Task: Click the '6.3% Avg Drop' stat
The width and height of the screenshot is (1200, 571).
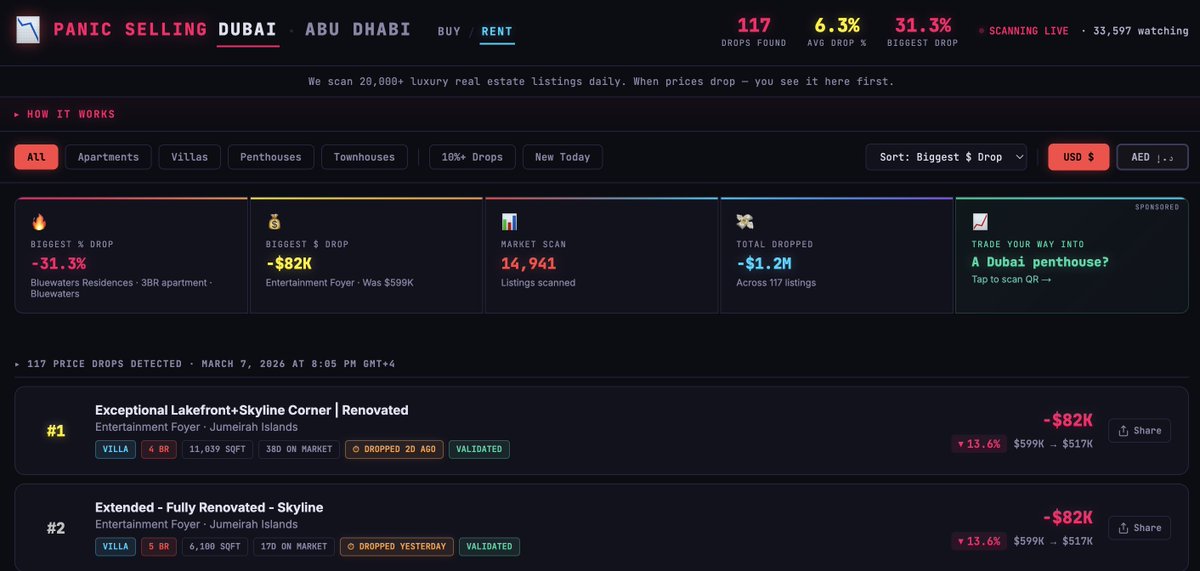Action: (x=837, y=32)
